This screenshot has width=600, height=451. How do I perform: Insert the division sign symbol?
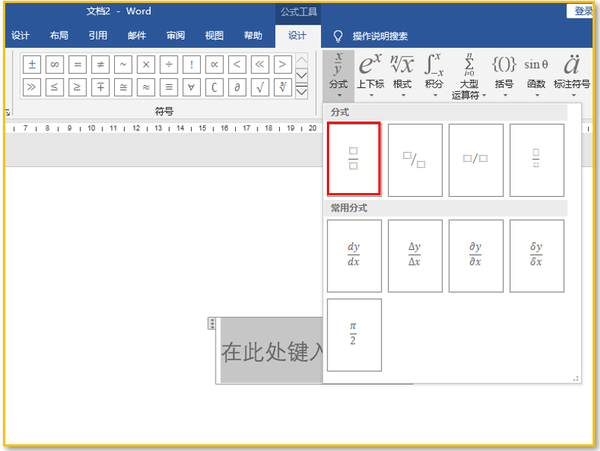169,64
